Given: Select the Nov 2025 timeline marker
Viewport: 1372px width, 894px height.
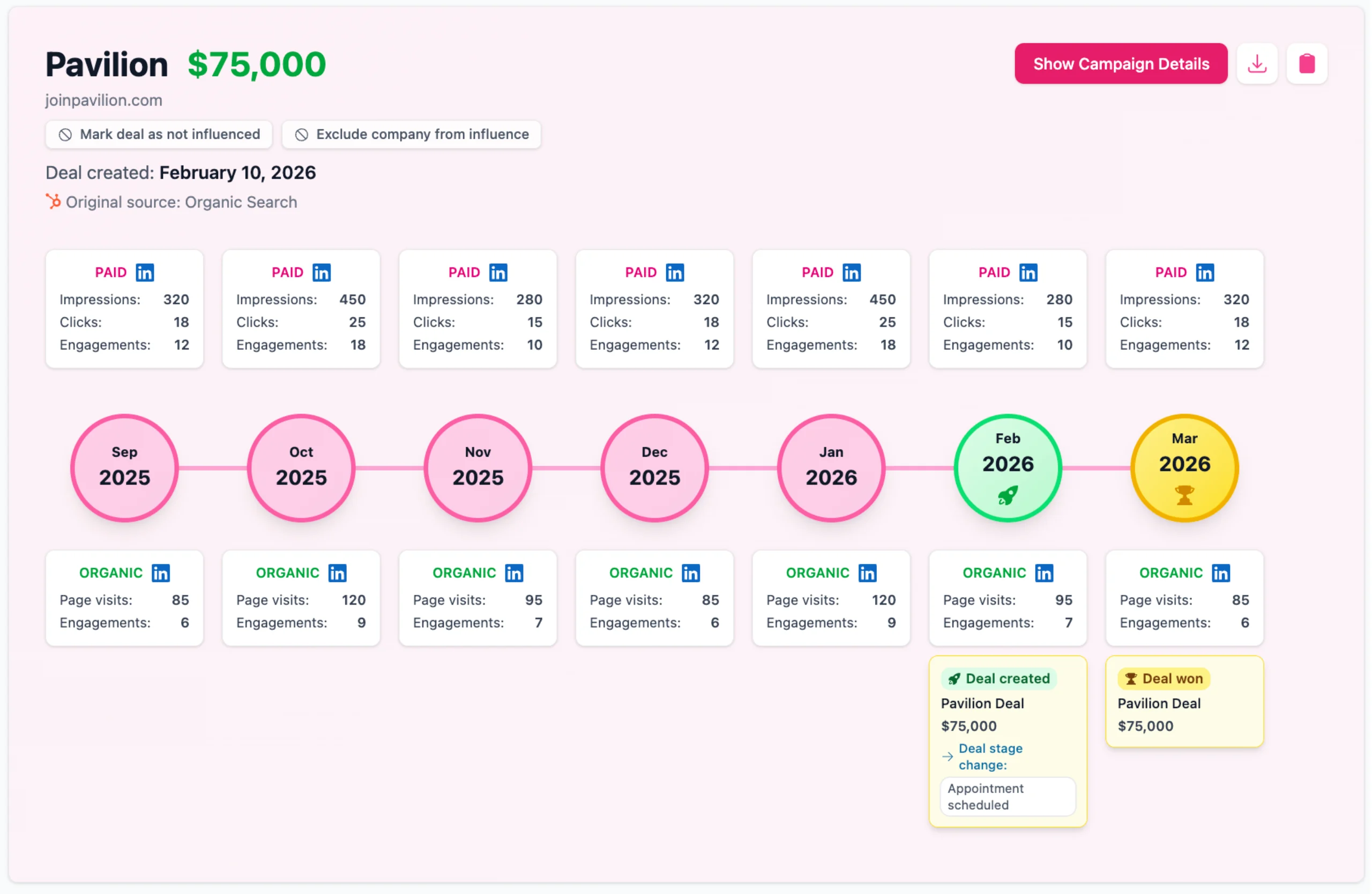Looking at the screenshot, I should [x=478, y=468].
